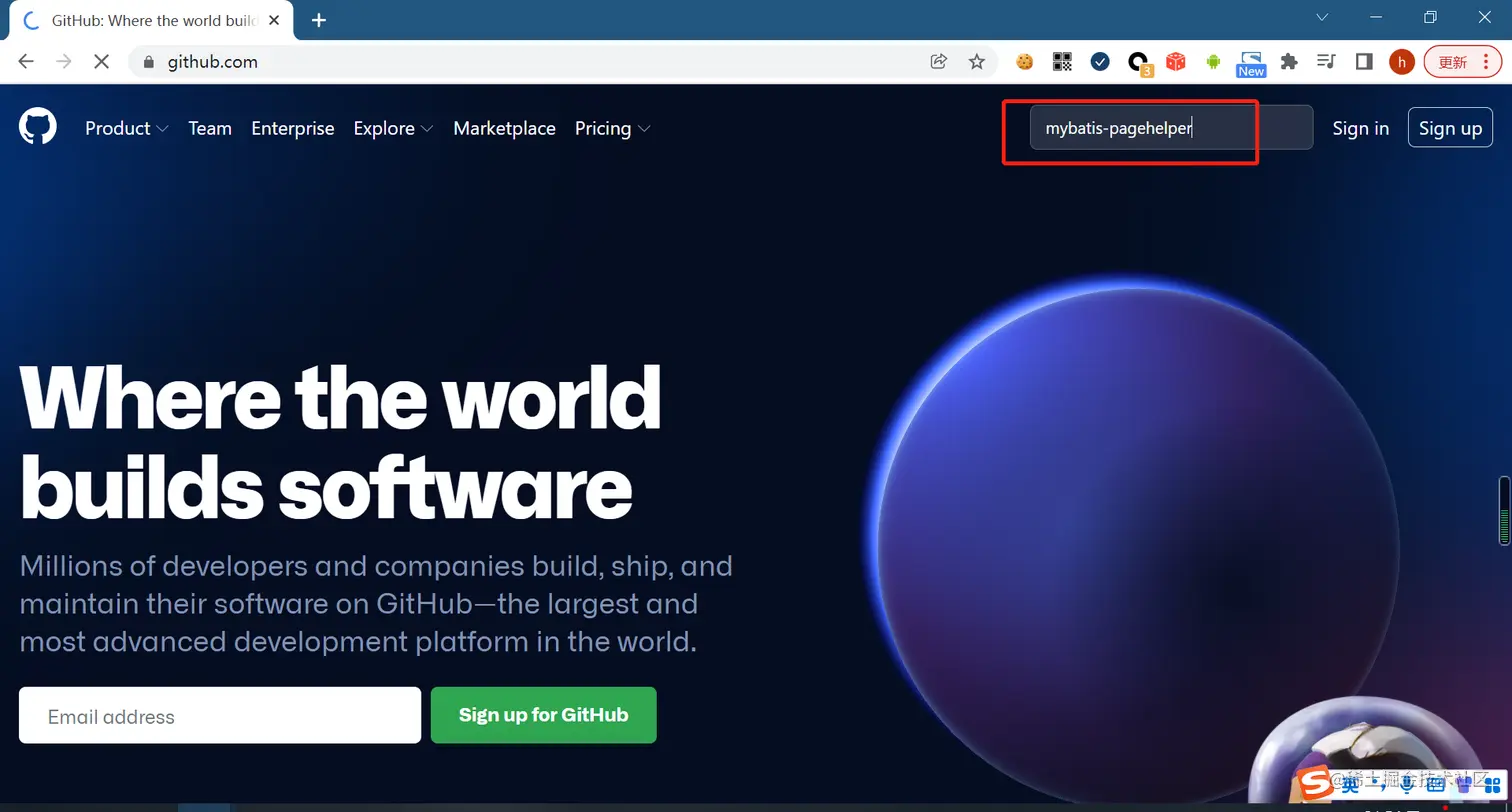The image size is (1512, 812).
Task: Click the padlock site info icon
Action: 149,62
